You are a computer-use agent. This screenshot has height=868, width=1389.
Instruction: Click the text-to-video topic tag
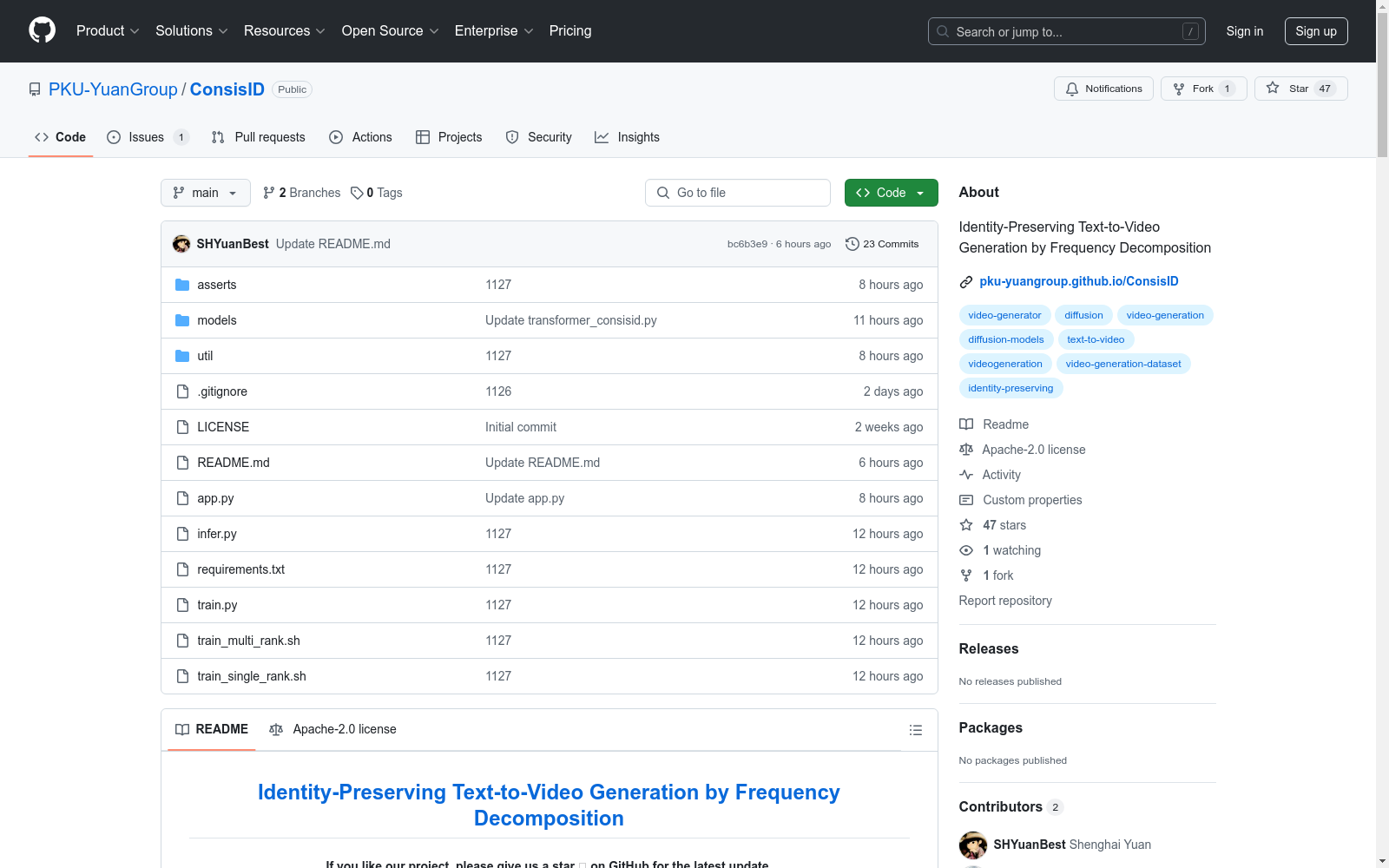(x=1096, y=339)
